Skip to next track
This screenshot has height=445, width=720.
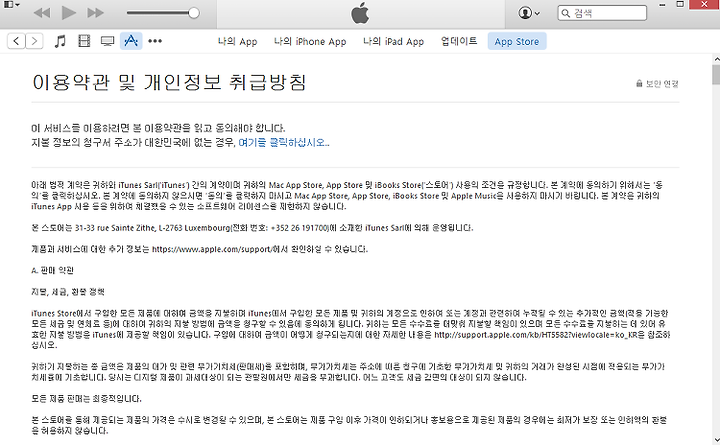(x=95, y=13)
